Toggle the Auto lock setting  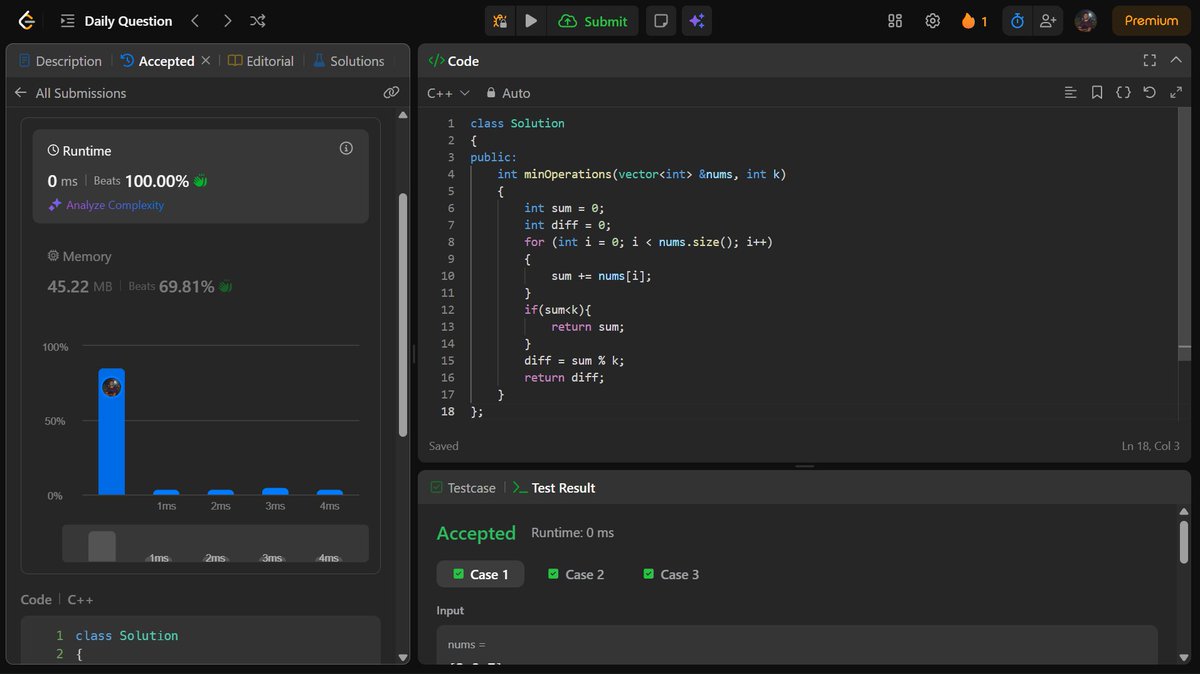(508, 93)
